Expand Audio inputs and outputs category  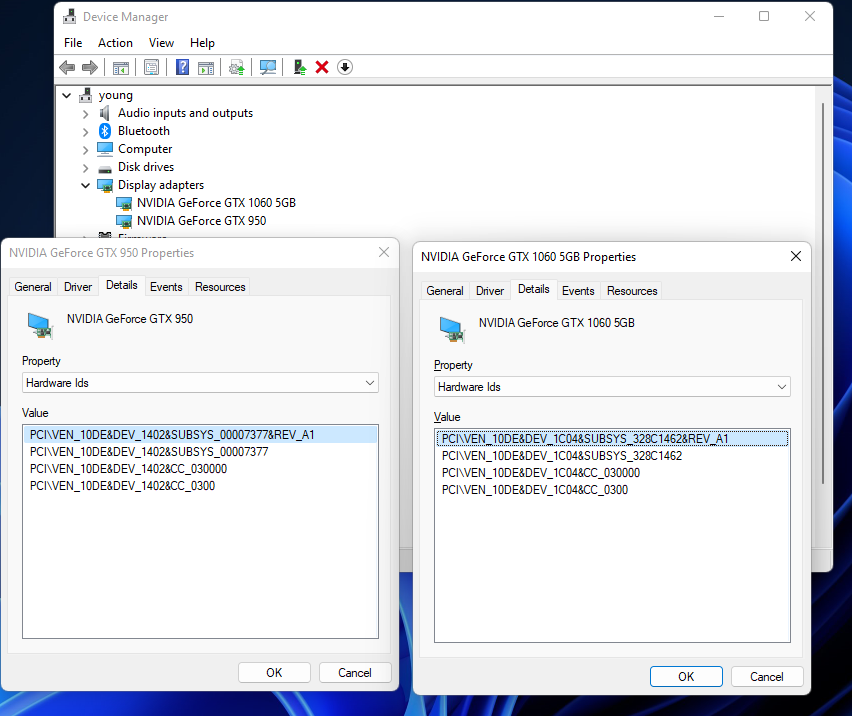[85, 114]
